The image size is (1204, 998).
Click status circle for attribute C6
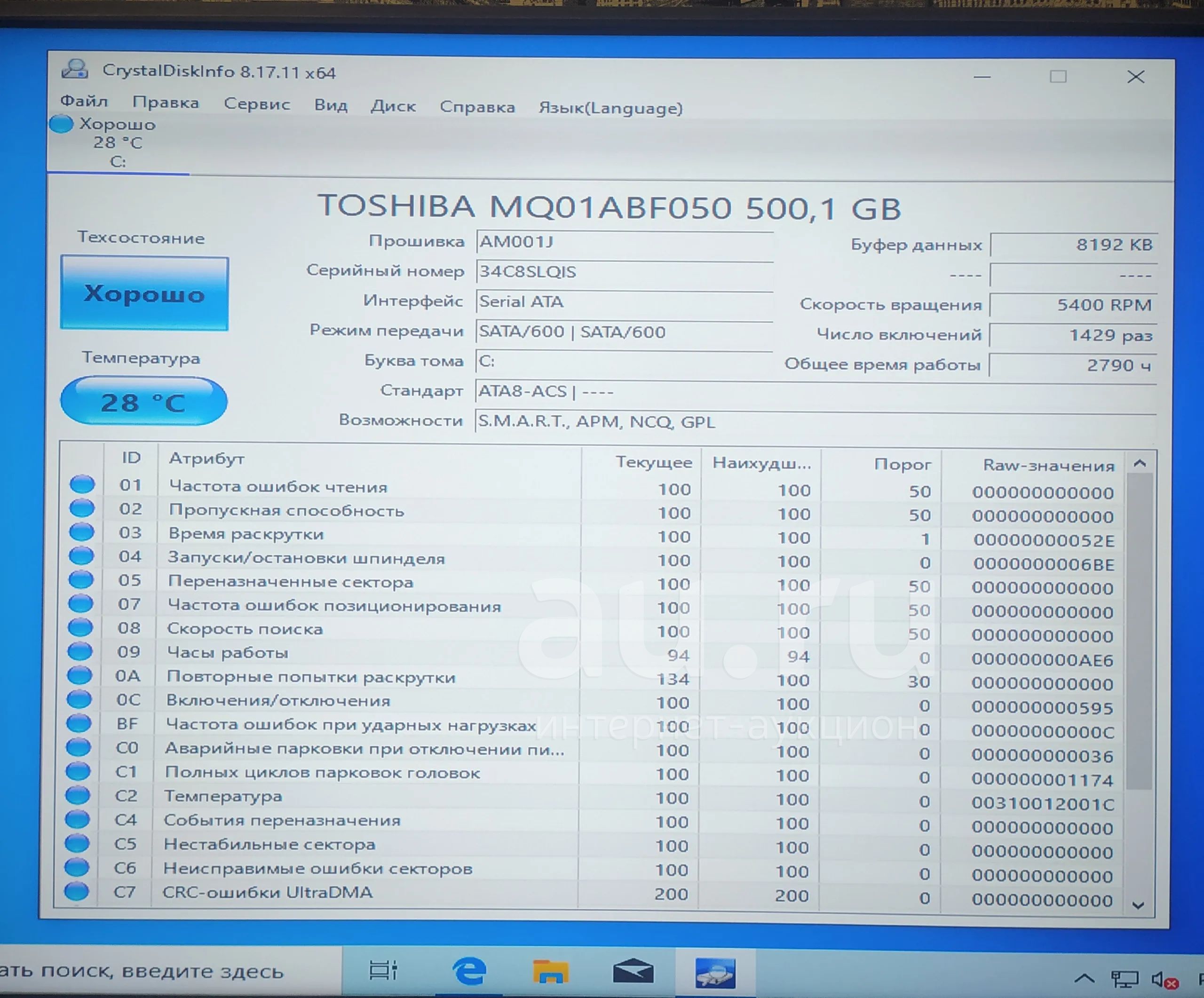[77, 867]
